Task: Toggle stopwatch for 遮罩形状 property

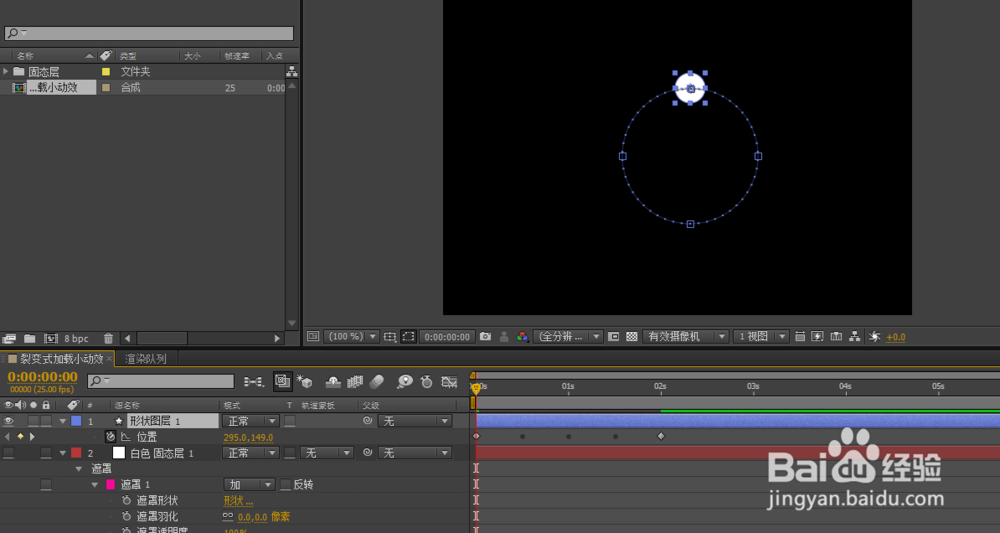Action: 126,501
